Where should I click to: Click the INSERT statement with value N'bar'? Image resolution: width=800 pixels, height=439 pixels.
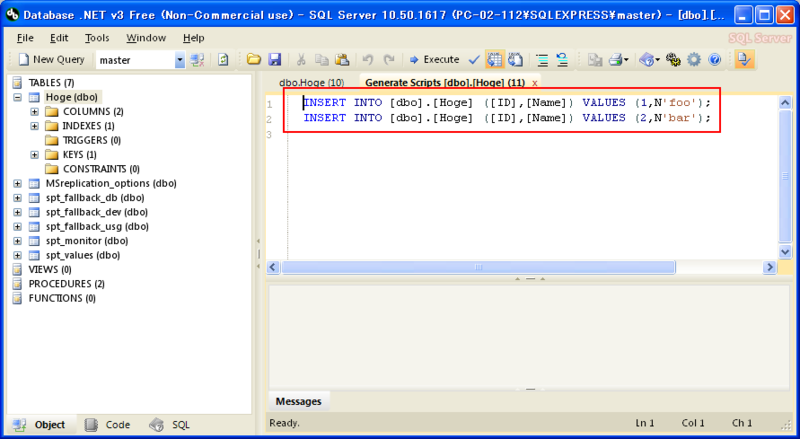pyautogui.click(x=507, y=118)
